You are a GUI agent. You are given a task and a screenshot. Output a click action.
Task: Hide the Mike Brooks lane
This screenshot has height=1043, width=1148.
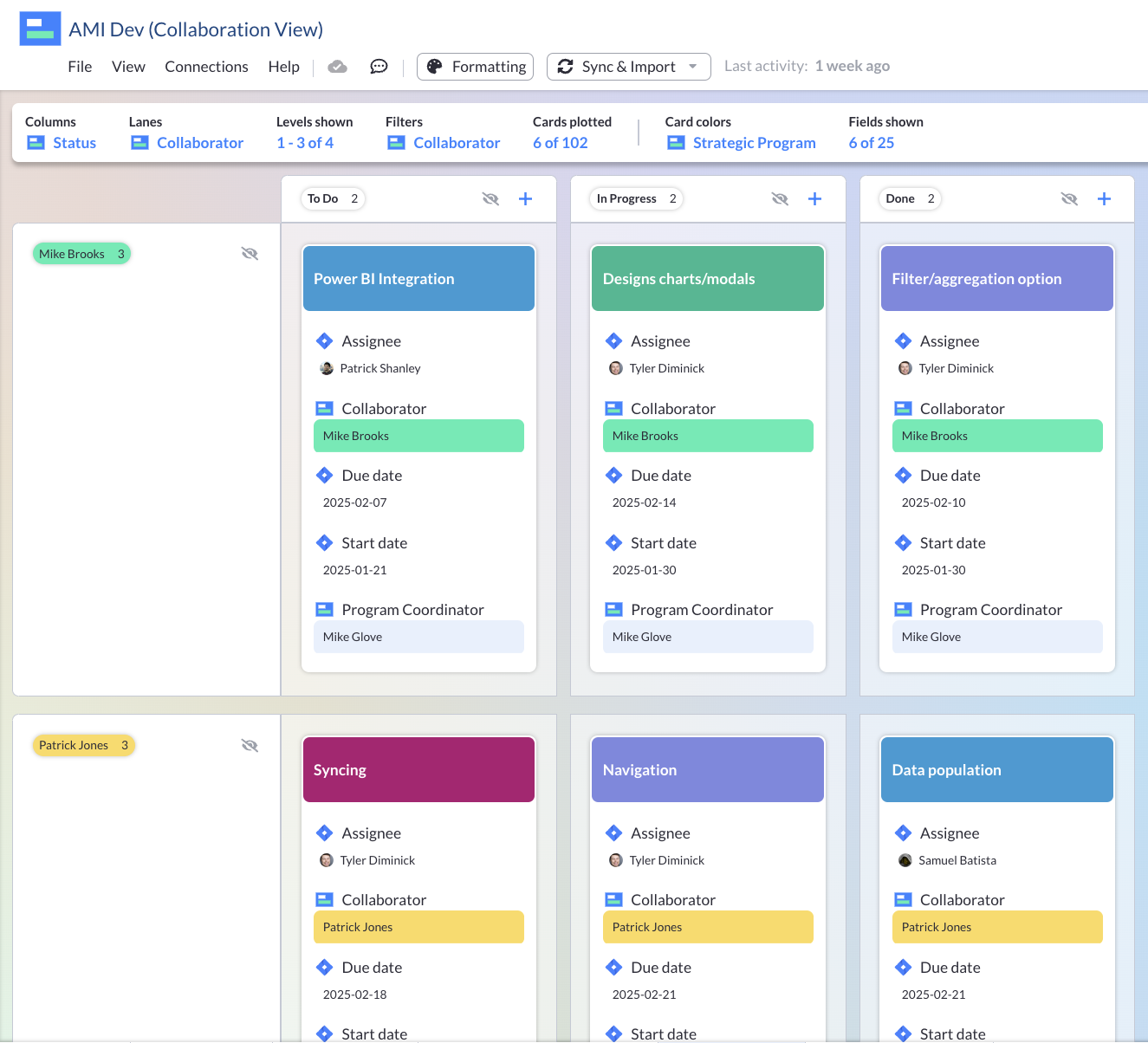pyautogui.click(x=250, y=253)
